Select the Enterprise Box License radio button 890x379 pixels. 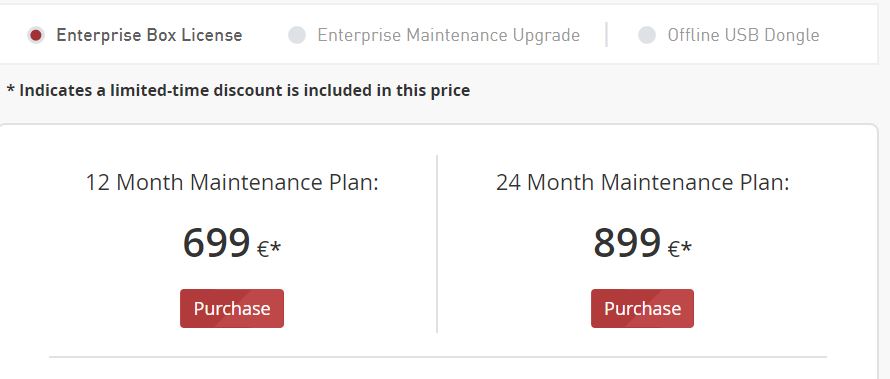pos(36,35)
